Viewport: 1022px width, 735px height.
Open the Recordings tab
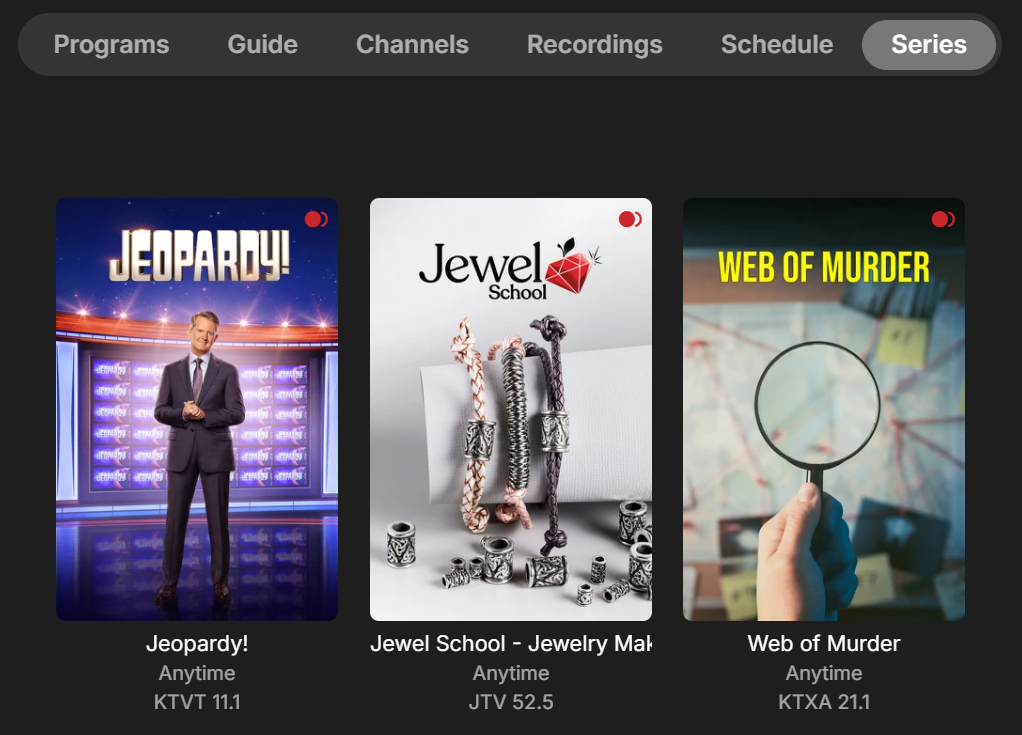tap(595, 44)
